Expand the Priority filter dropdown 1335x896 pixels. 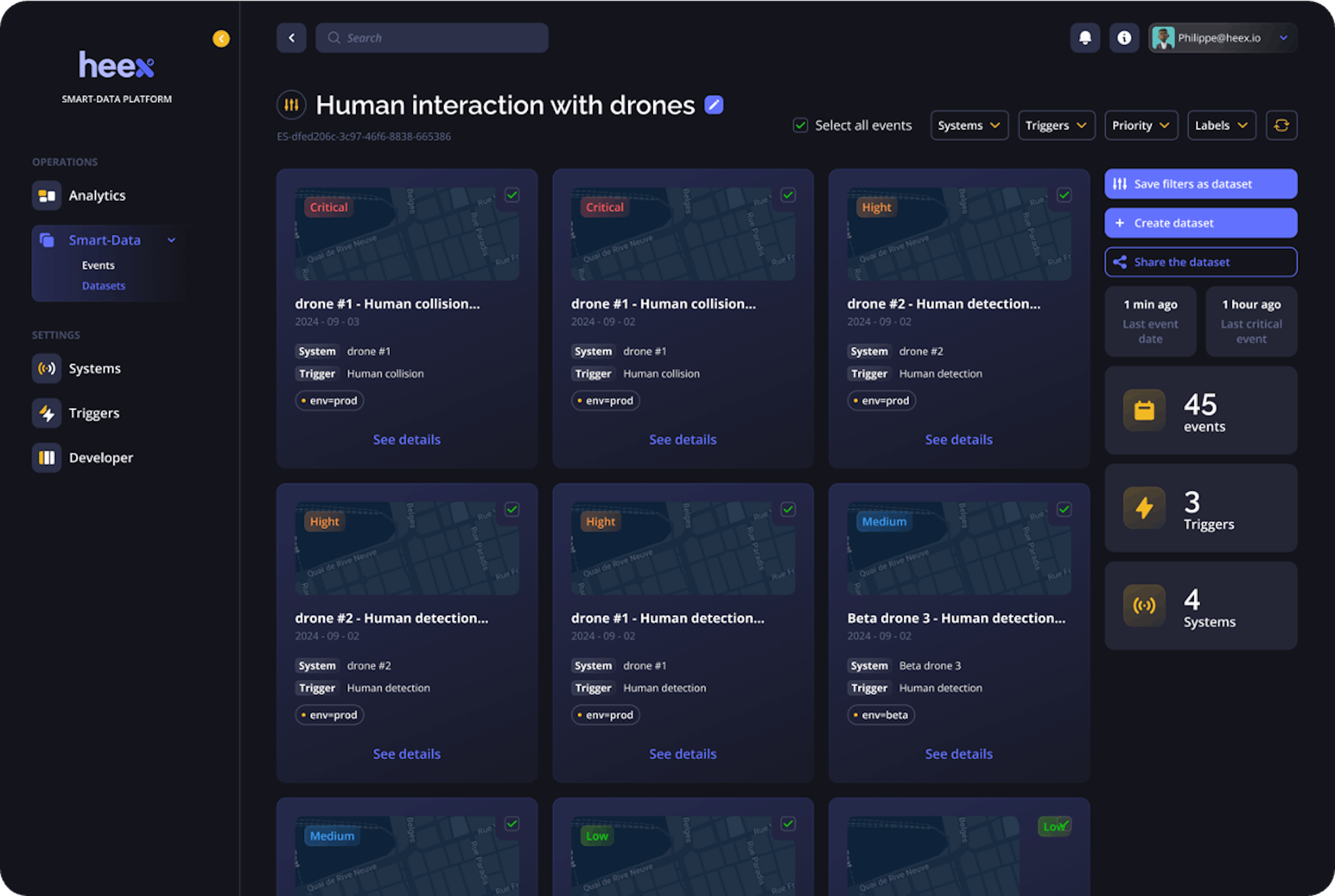point(1140,125)
